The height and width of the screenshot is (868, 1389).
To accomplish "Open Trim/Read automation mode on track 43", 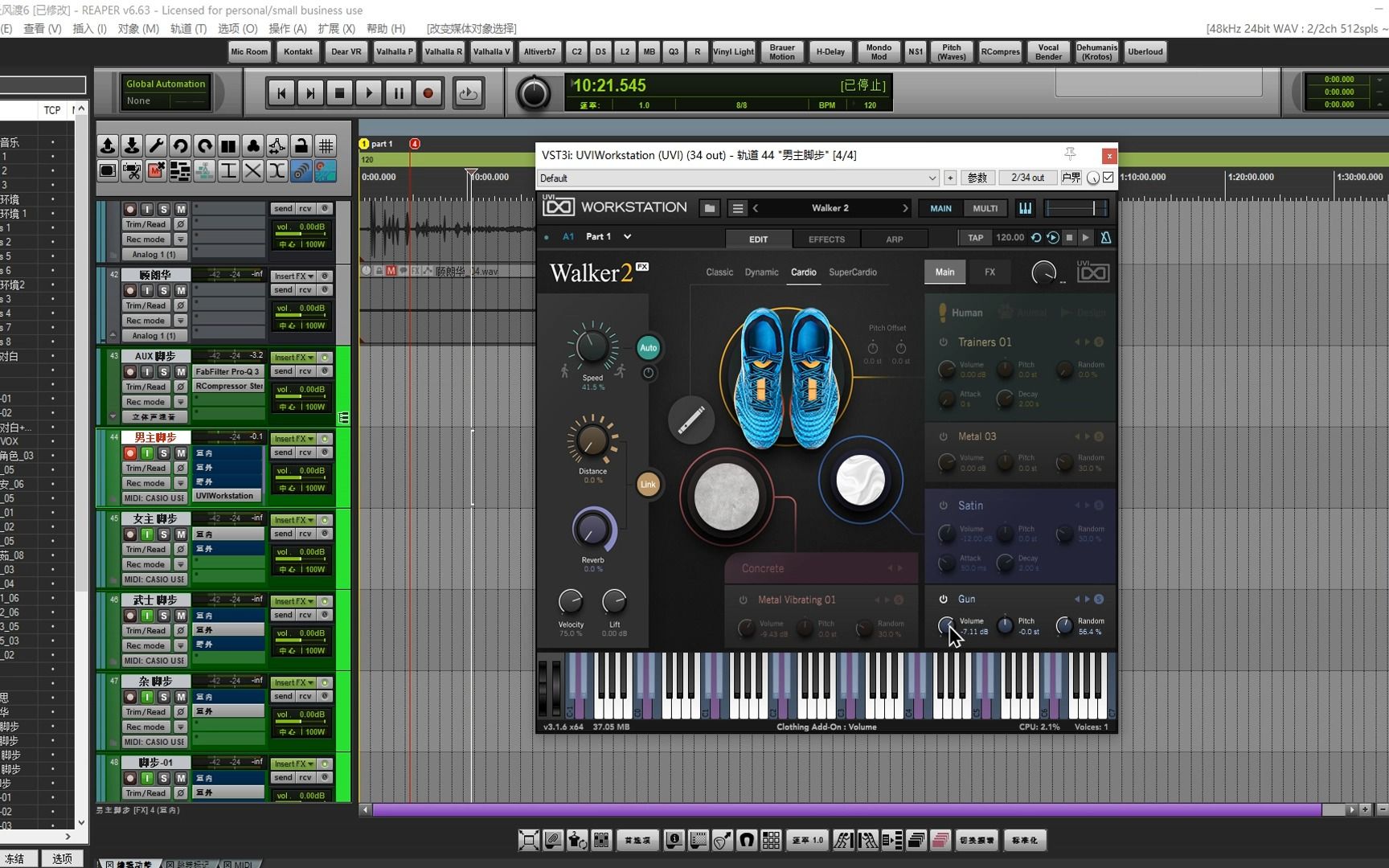I will (x=145, y=387).
